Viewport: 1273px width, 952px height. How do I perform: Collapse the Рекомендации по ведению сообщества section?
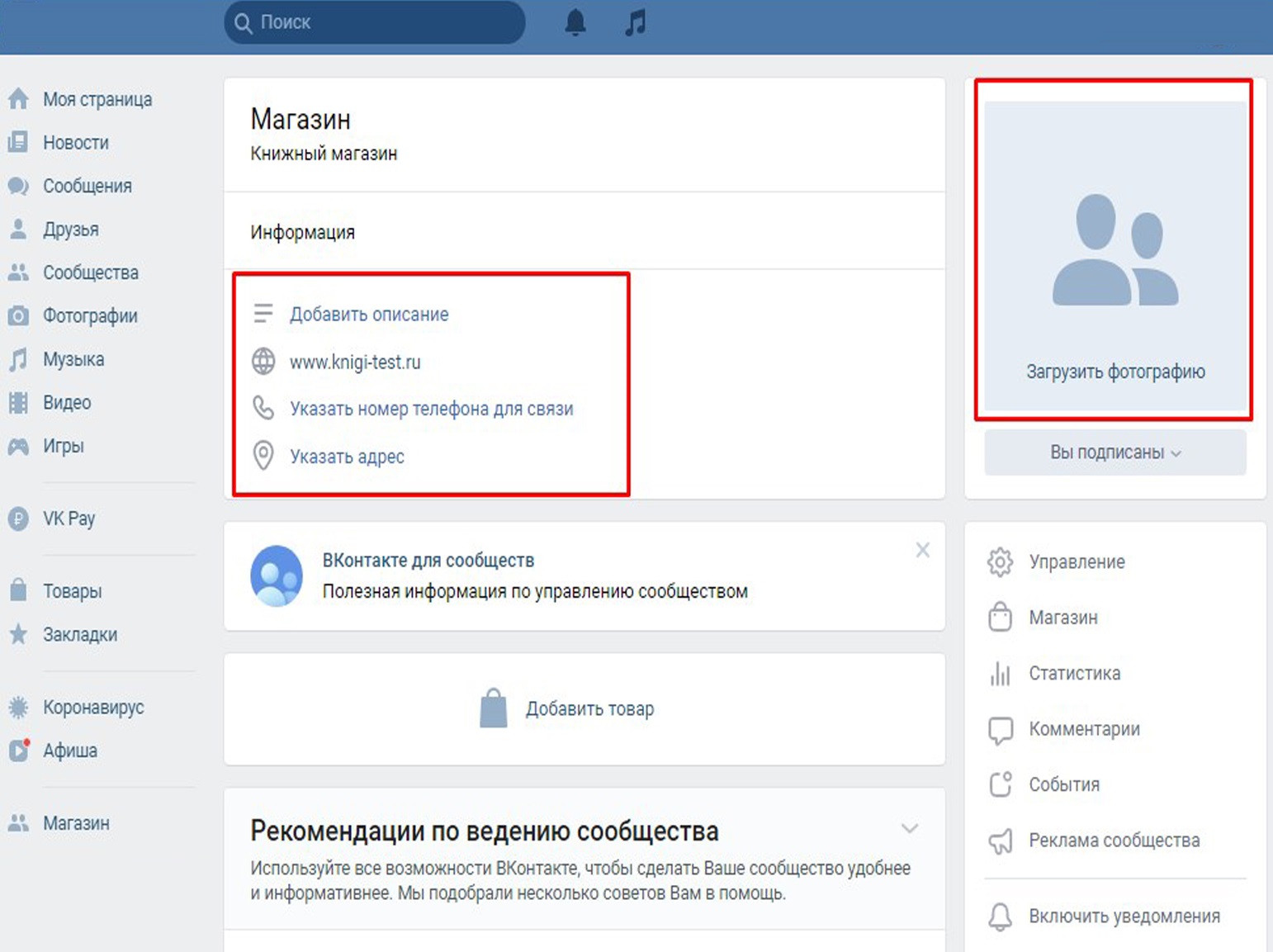[x=910, y=828]
